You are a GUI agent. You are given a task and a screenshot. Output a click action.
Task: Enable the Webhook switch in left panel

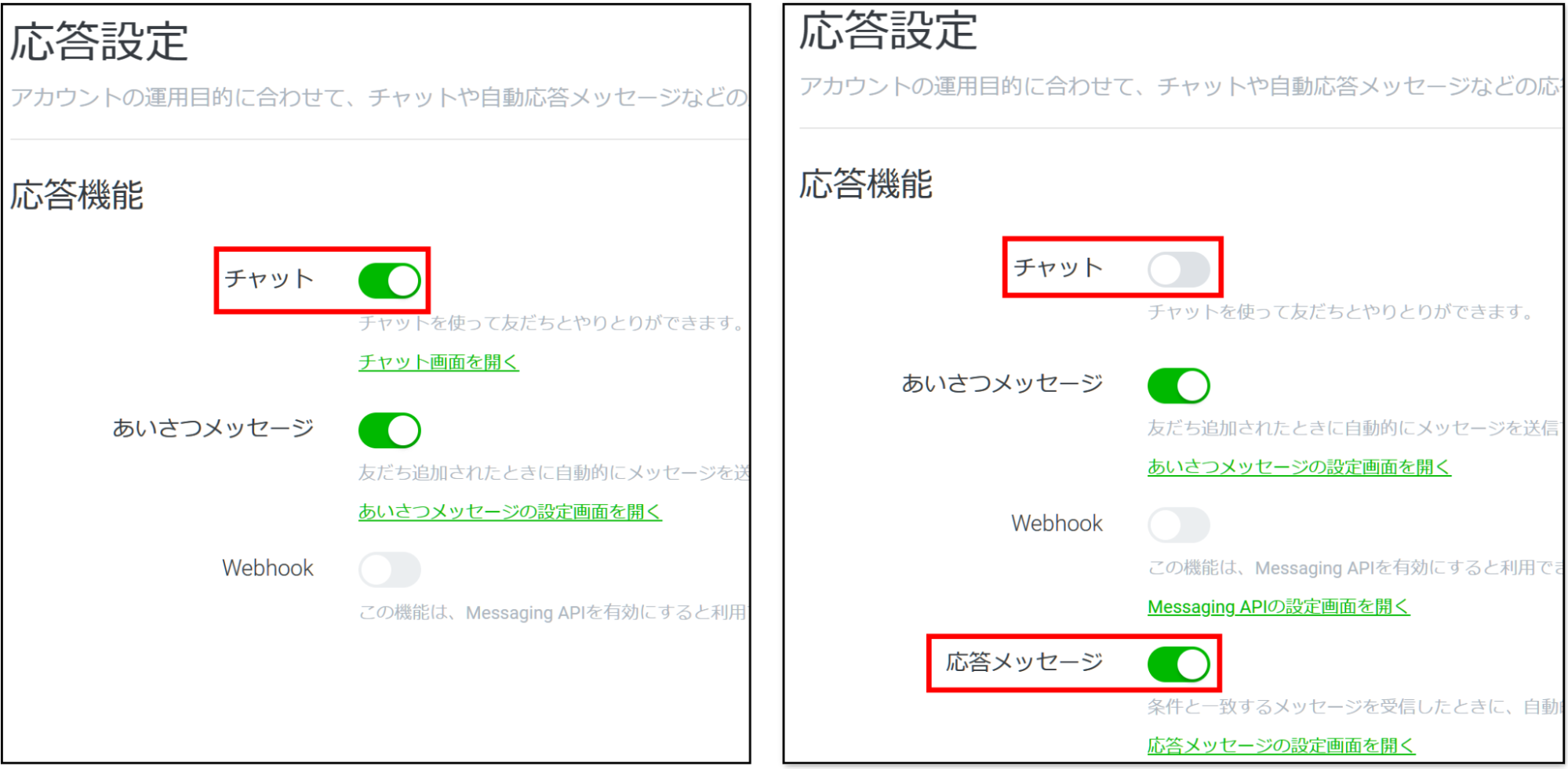[389, 570]
